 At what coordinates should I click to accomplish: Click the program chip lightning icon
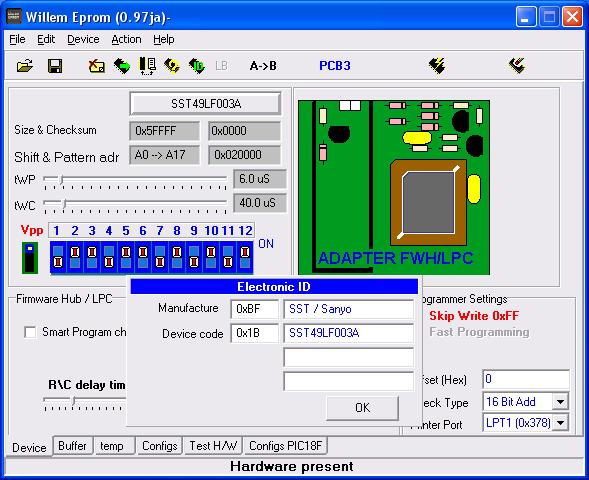(437, 66)
